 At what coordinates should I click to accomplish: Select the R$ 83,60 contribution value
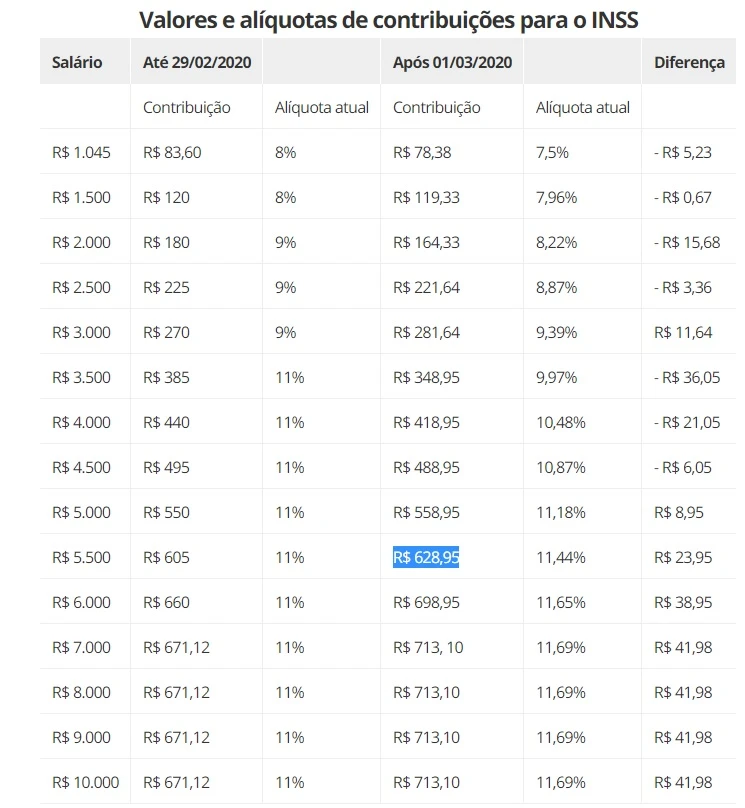tap(172, 152)
